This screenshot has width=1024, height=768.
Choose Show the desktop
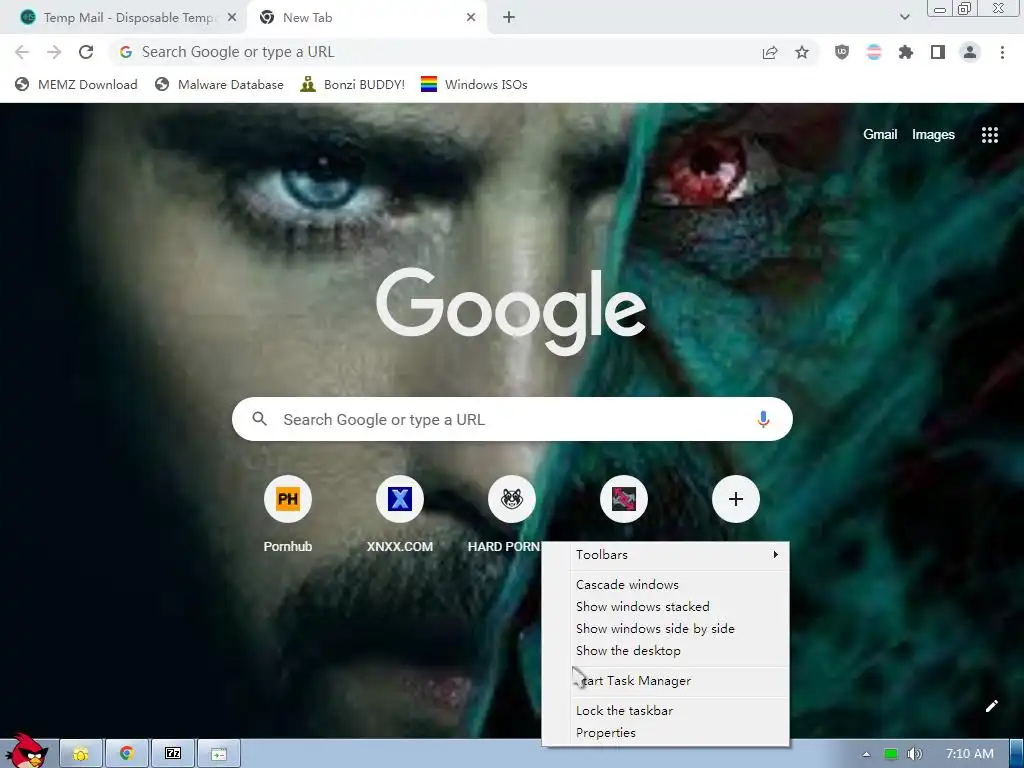pyautogui.click(x=665, y=651)
